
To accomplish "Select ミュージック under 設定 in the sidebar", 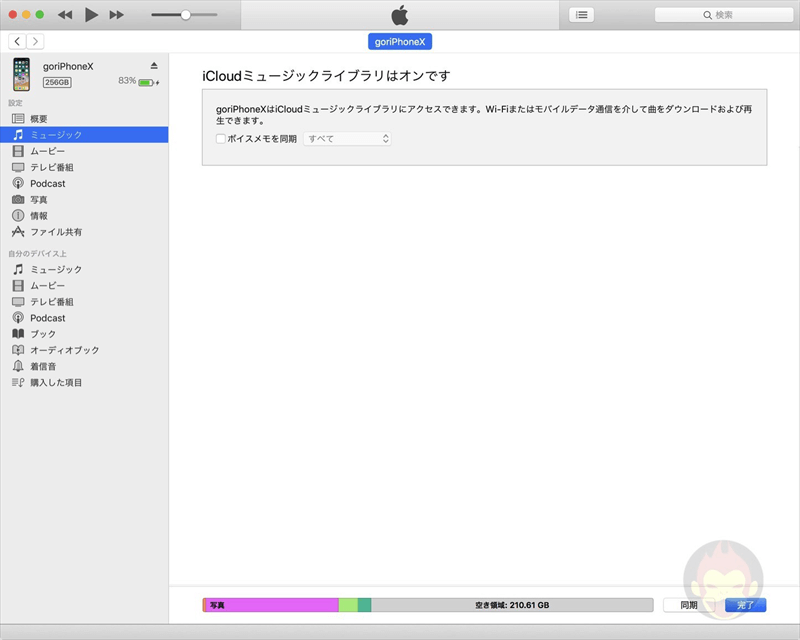I will (56, 135).
